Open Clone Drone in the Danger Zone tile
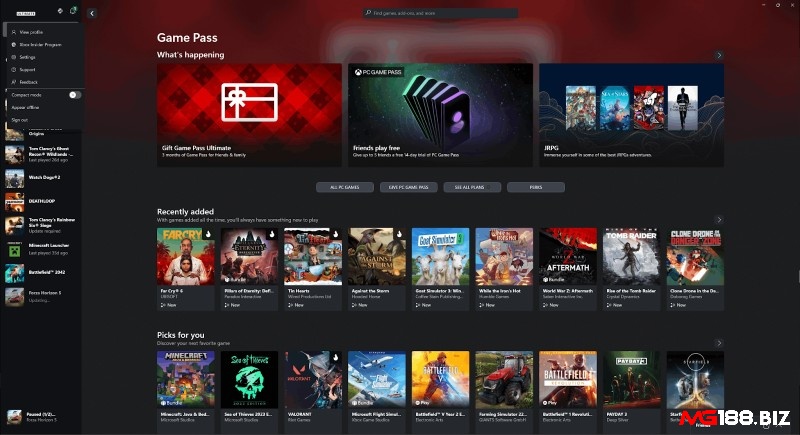 pyautogui.click(x=695, y=269)
